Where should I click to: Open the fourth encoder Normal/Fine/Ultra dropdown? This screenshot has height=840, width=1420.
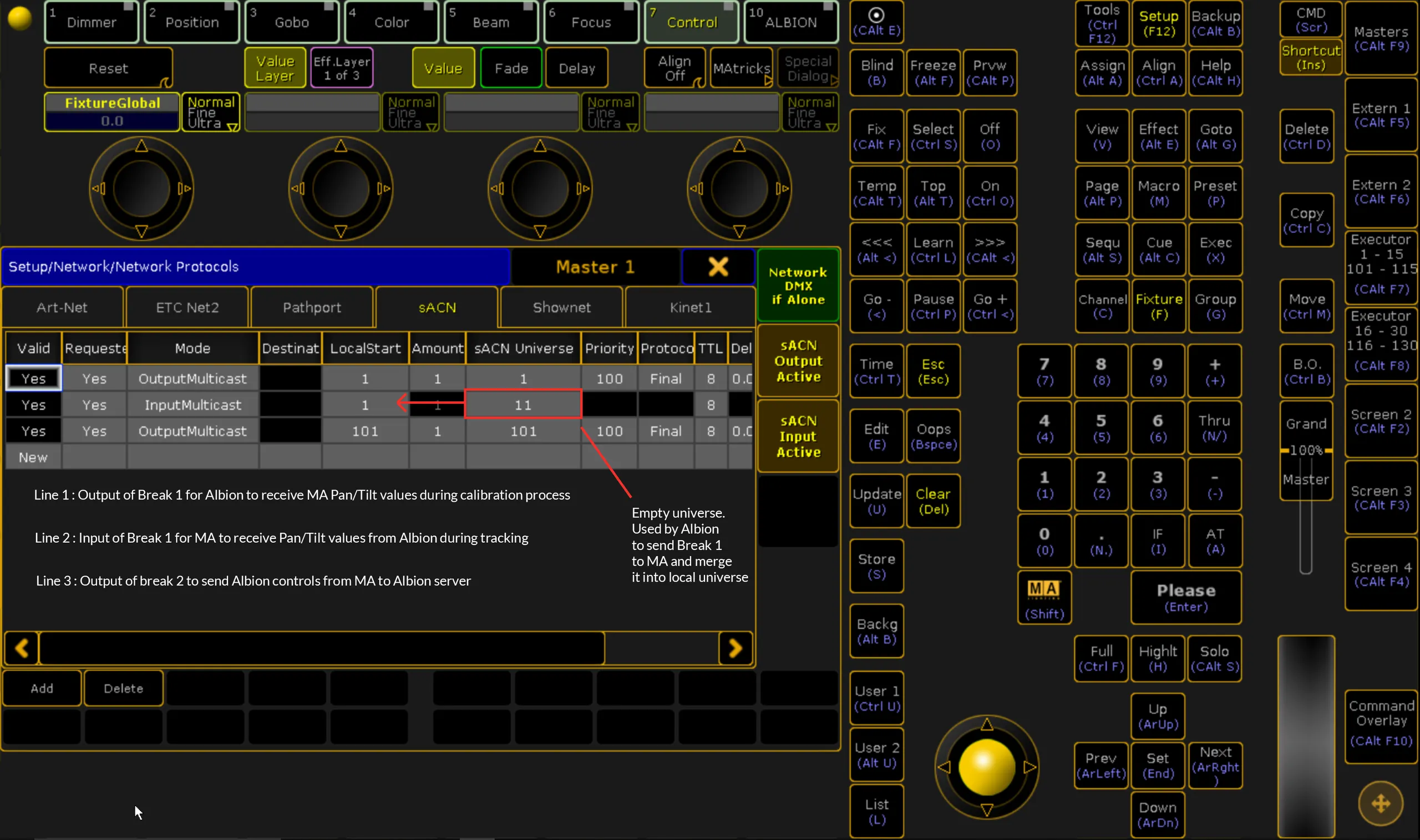[x=810, y=112]
